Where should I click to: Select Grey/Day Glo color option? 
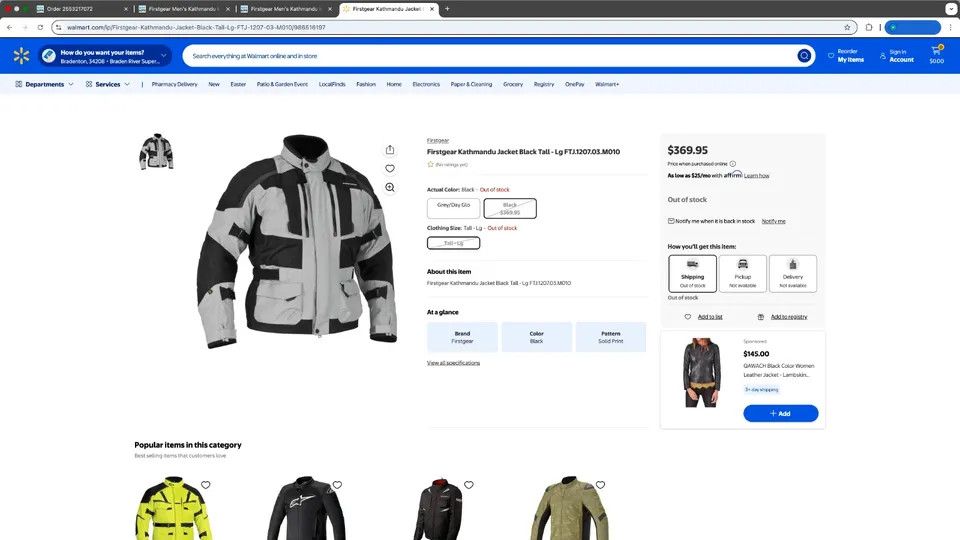454,208
